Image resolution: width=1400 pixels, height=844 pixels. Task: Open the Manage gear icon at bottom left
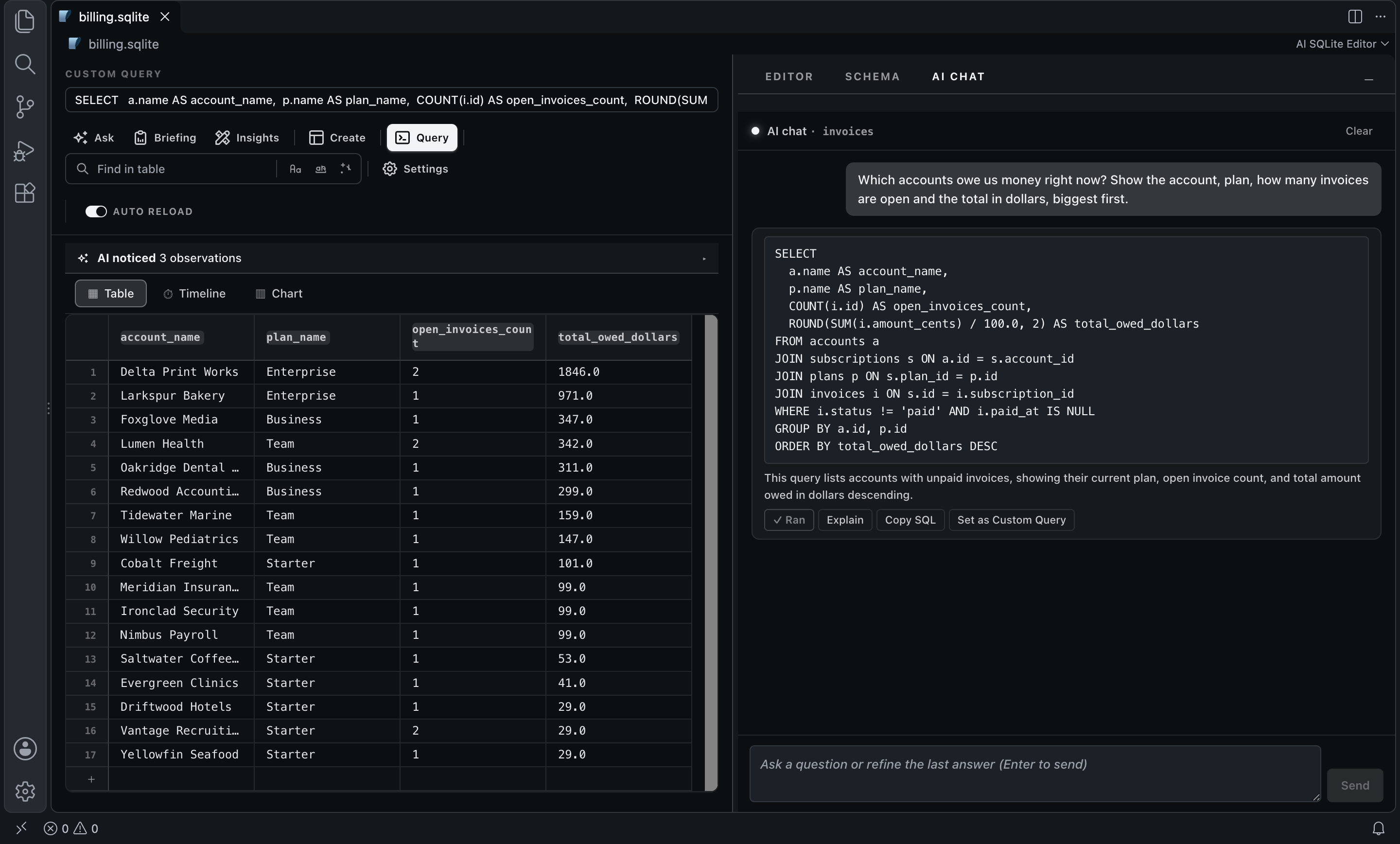tap(24, 791)
